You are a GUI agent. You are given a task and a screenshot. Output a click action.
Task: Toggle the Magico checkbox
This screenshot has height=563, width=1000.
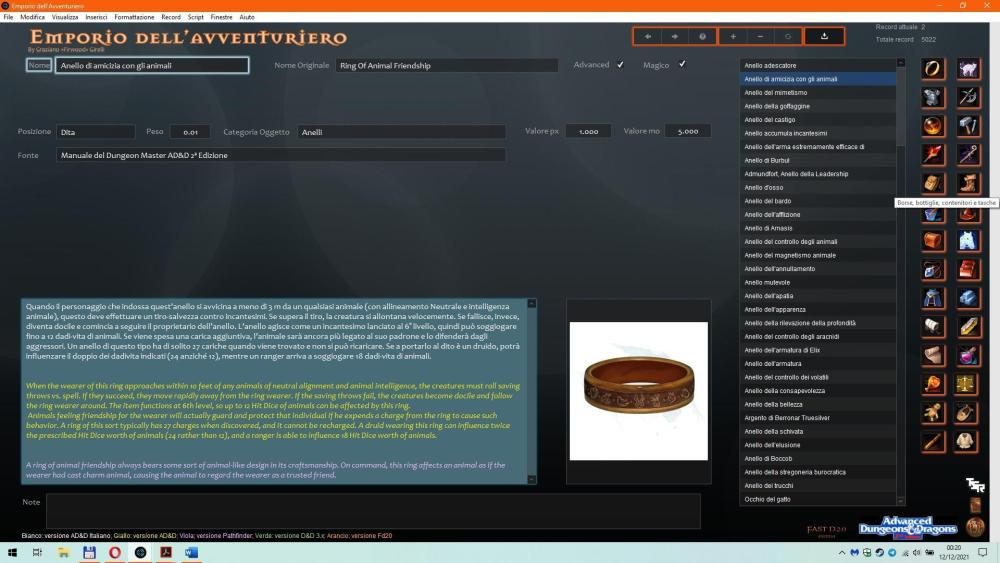pos(682,65)
